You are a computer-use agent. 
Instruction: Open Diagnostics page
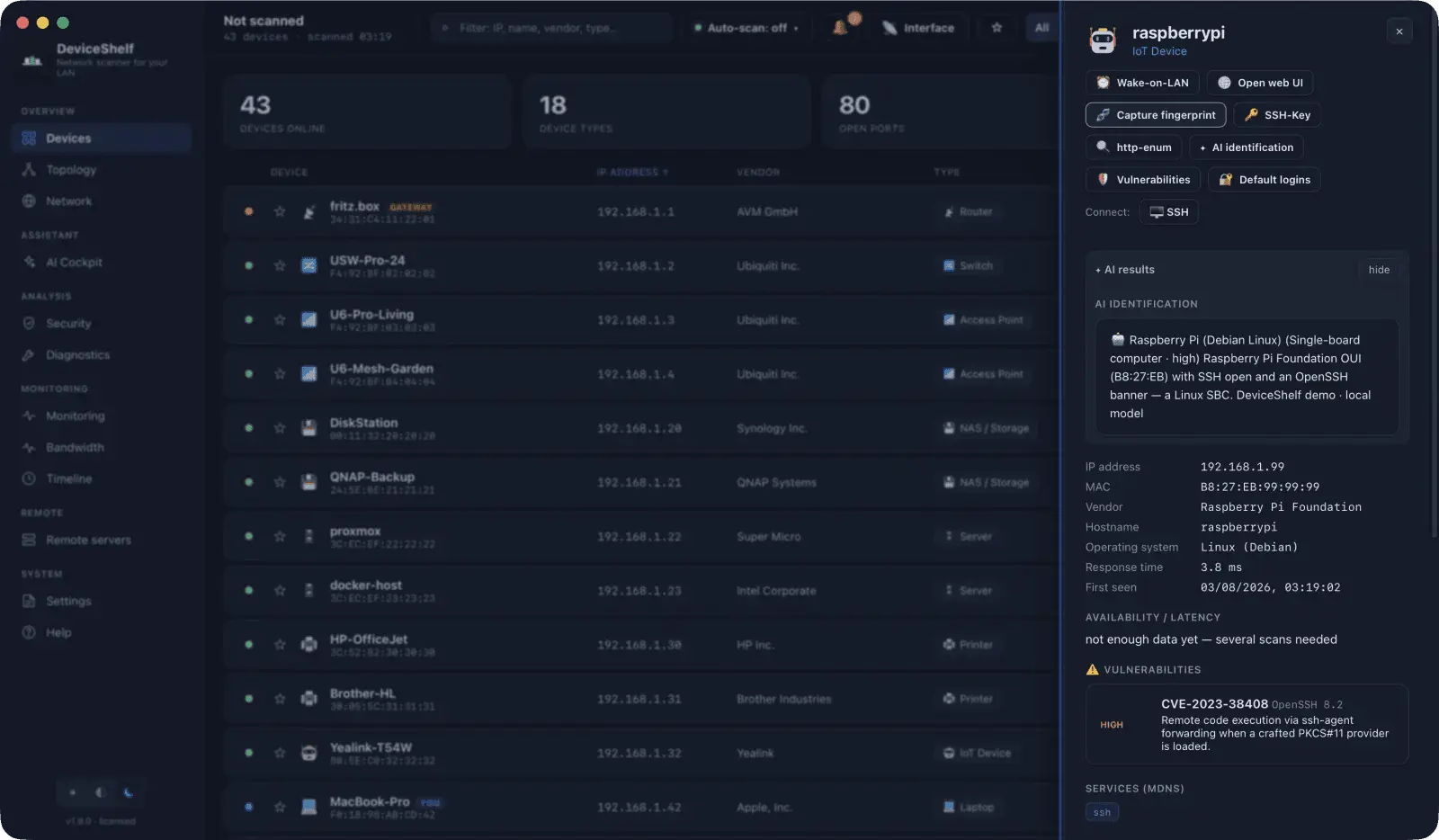pyautogui.click(x=102, y=355)
